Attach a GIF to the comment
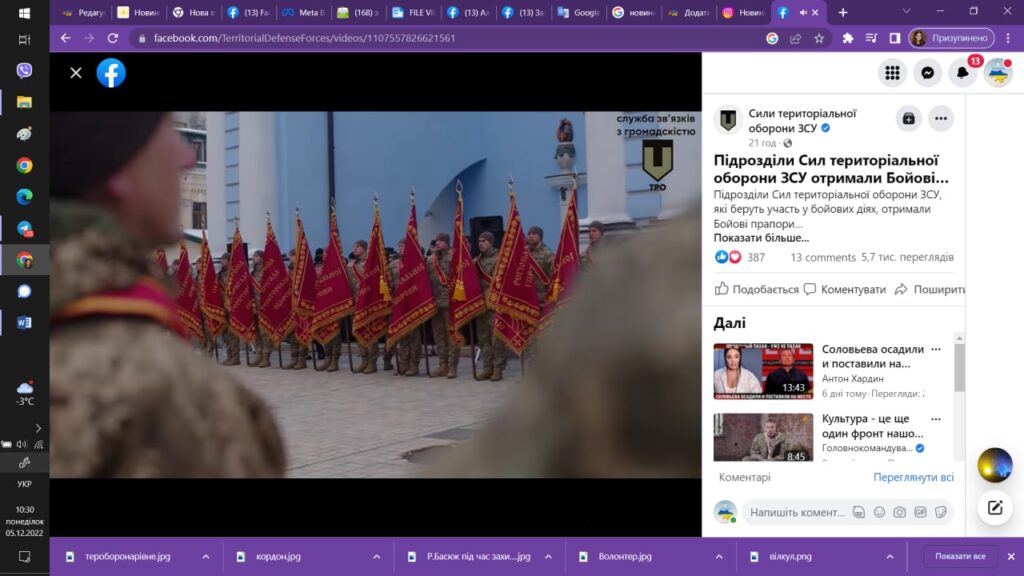 (x=920, y=512)
